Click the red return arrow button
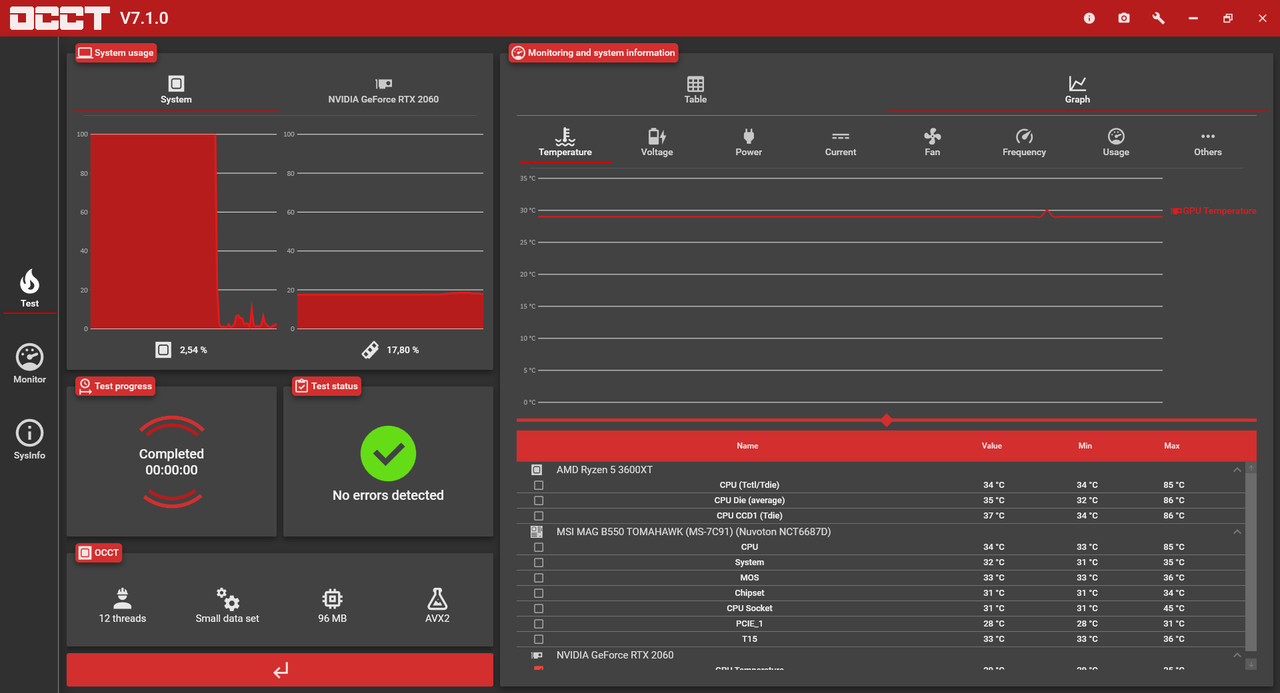Screen dimensions: 1280x693 point(280,670)
